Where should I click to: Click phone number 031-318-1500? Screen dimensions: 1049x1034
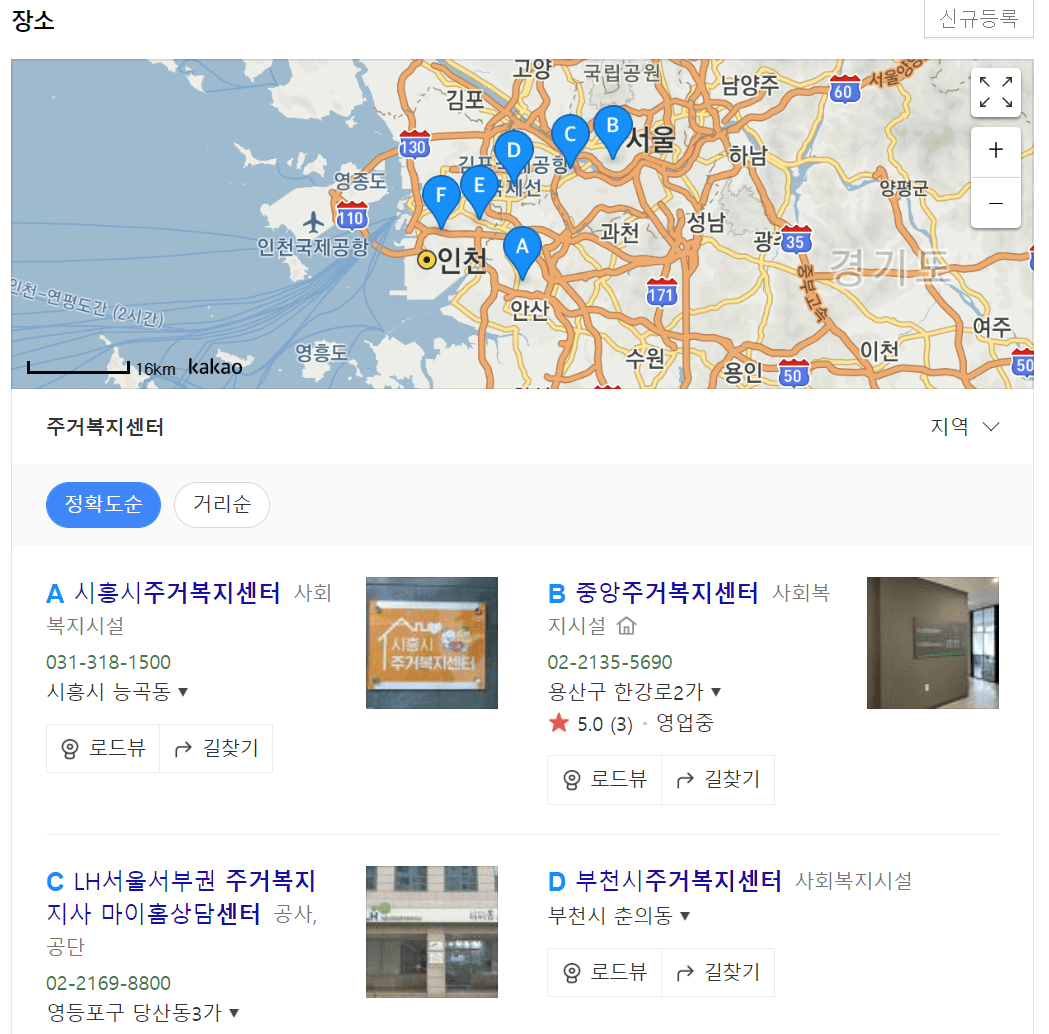(108, 662)
